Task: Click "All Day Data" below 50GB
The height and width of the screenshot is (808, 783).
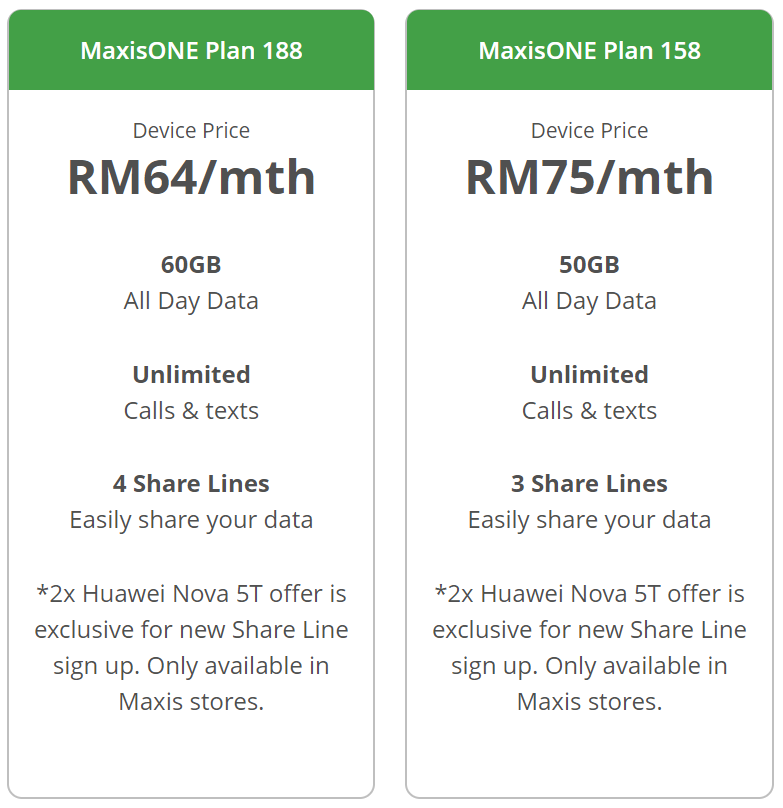Action: [589, 301]
